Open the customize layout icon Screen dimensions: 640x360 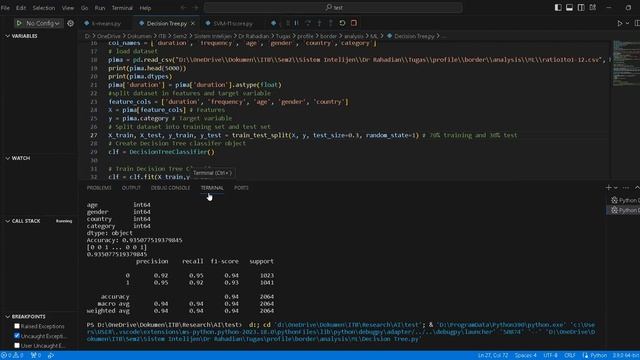[x=593, y=7]
